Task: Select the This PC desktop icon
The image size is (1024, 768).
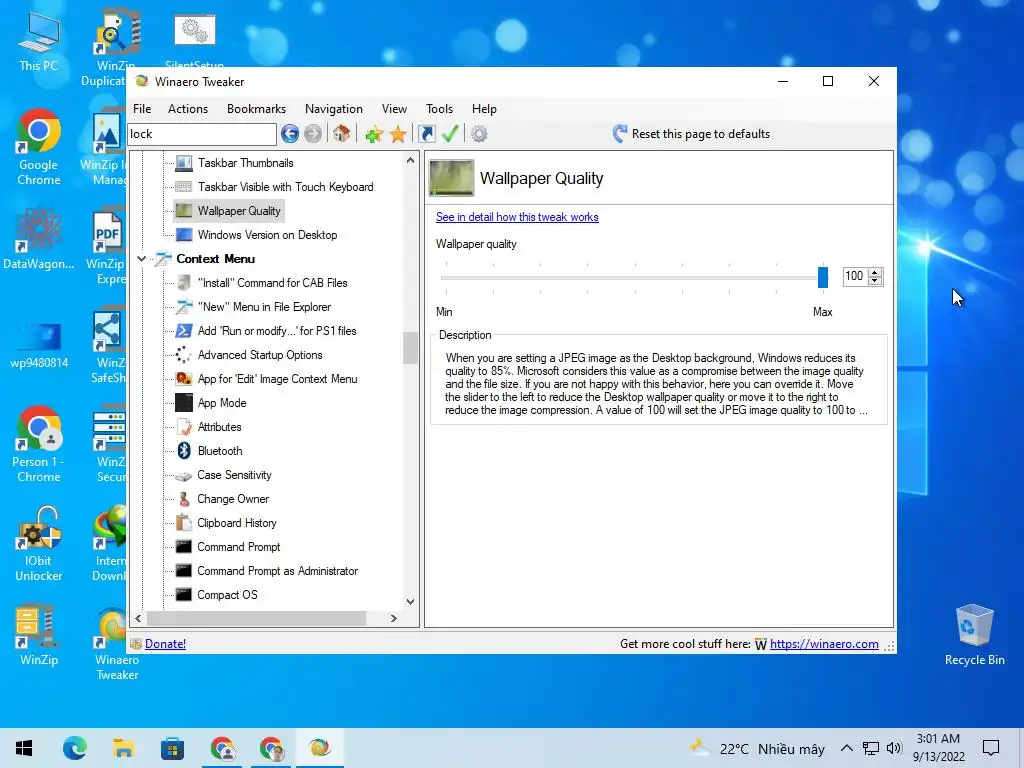Action: [39, 41]
